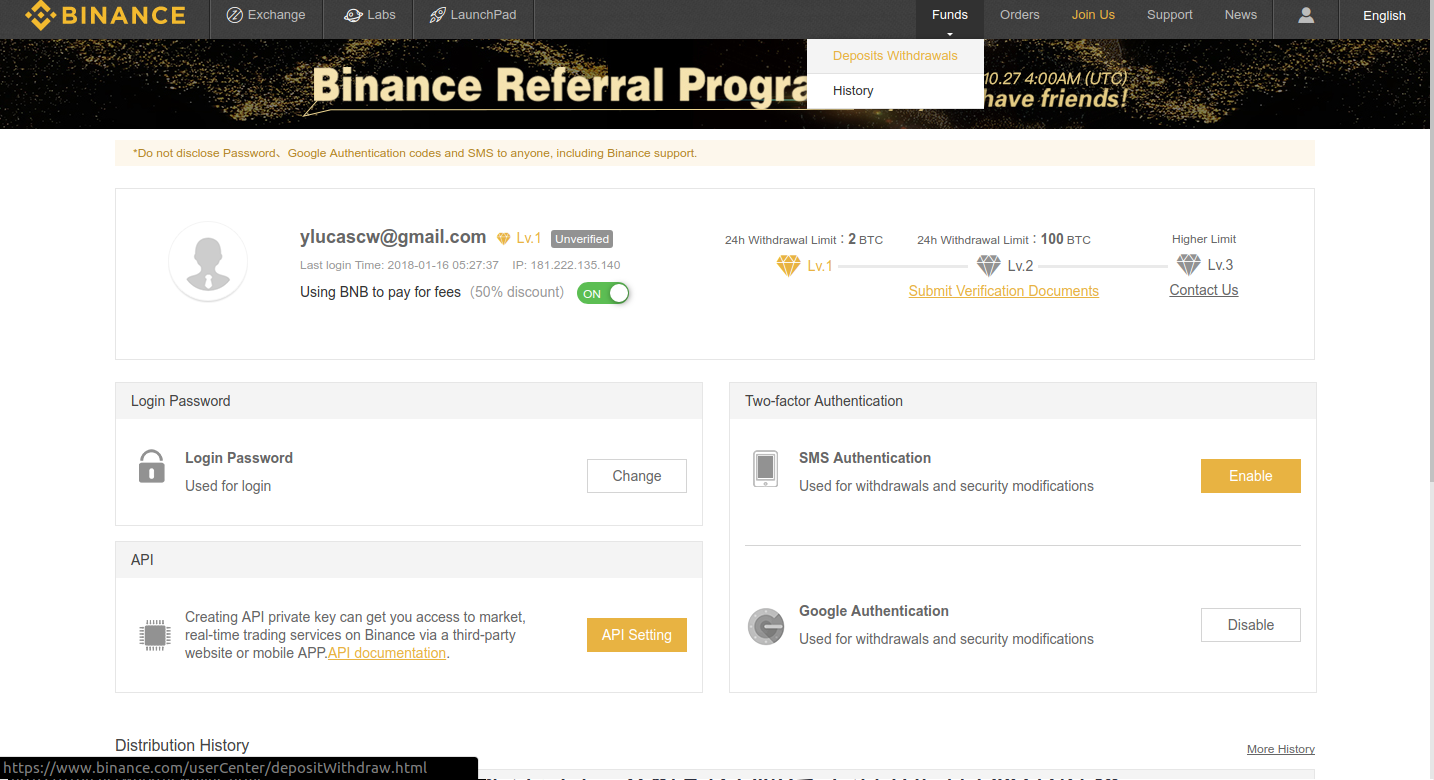Click the Google Authentication logo icon

pyautogui.click(x=766, y=626)
